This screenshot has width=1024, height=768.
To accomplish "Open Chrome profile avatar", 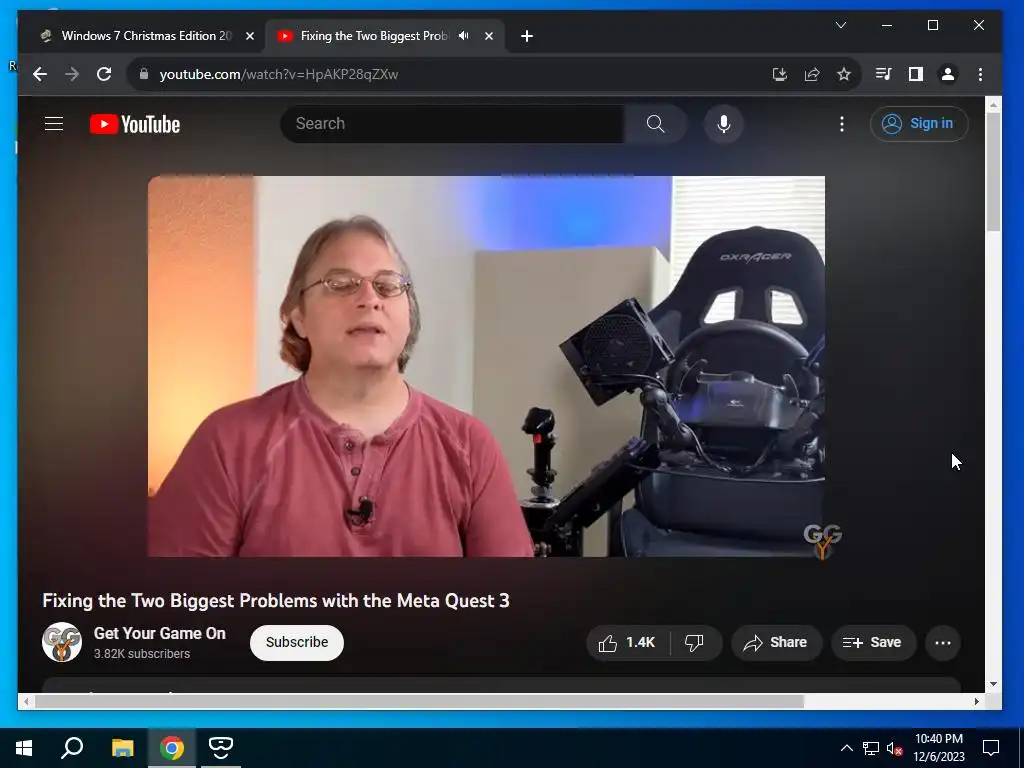I will point(948,74).
